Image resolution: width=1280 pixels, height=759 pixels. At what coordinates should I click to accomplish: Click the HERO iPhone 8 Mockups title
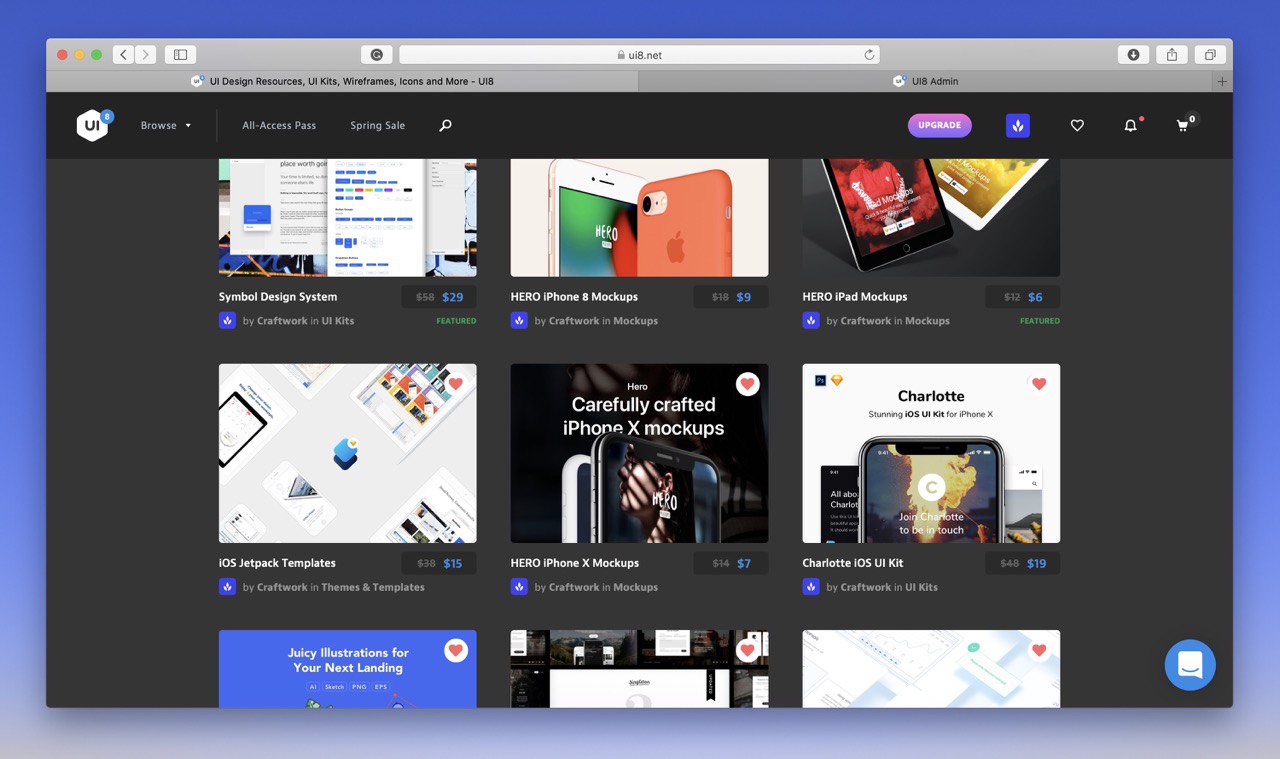pyautogui.click(x=574, y=297)
